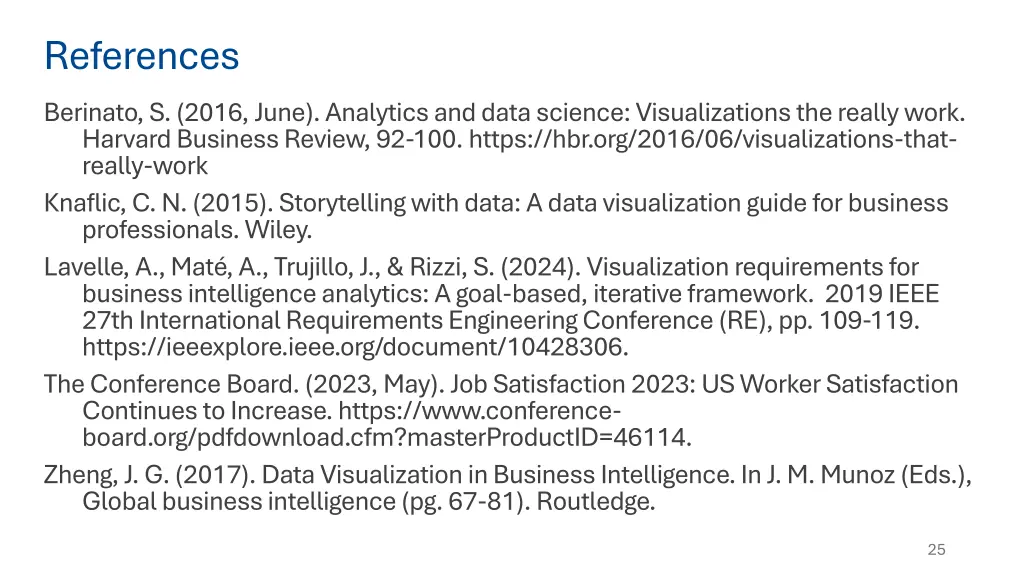Click the author name Knaflic, C. N.
Screen dimensions: 1024x576
(x=116, y=203)
